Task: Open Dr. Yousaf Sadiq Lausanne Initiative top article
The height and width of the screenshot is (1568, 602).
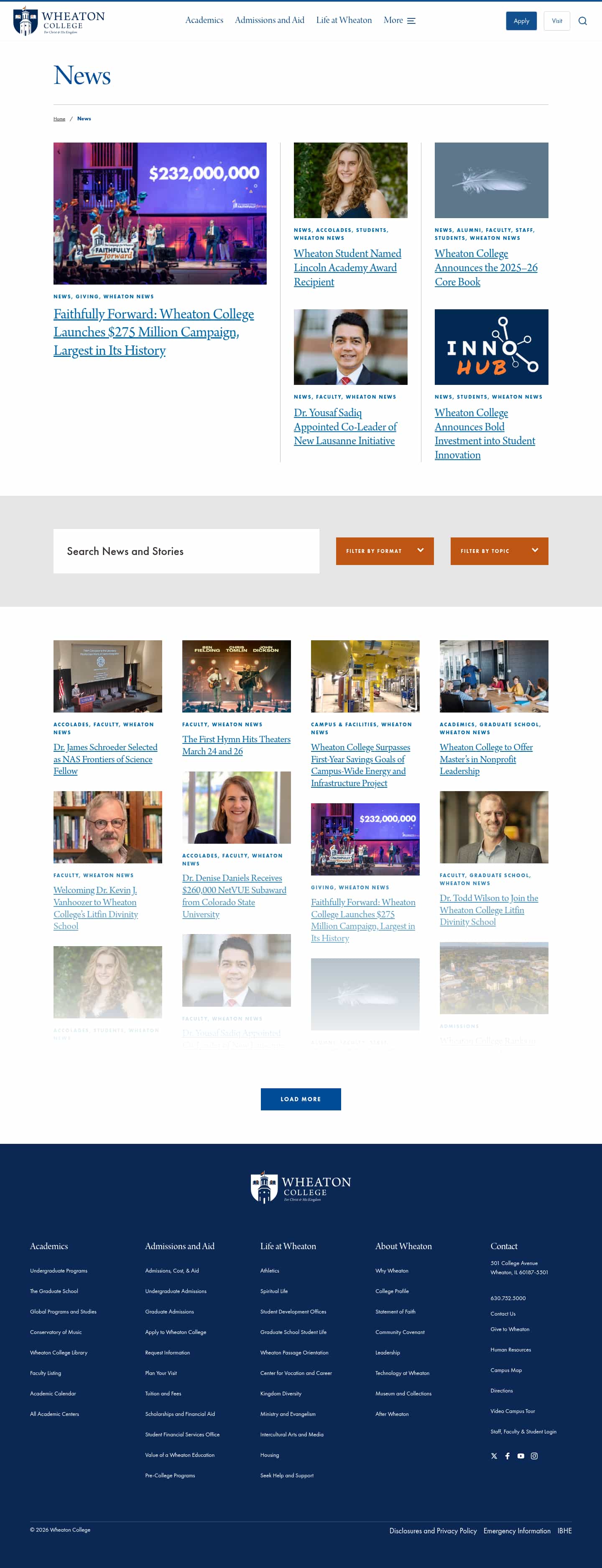Action: coord(345,427)
